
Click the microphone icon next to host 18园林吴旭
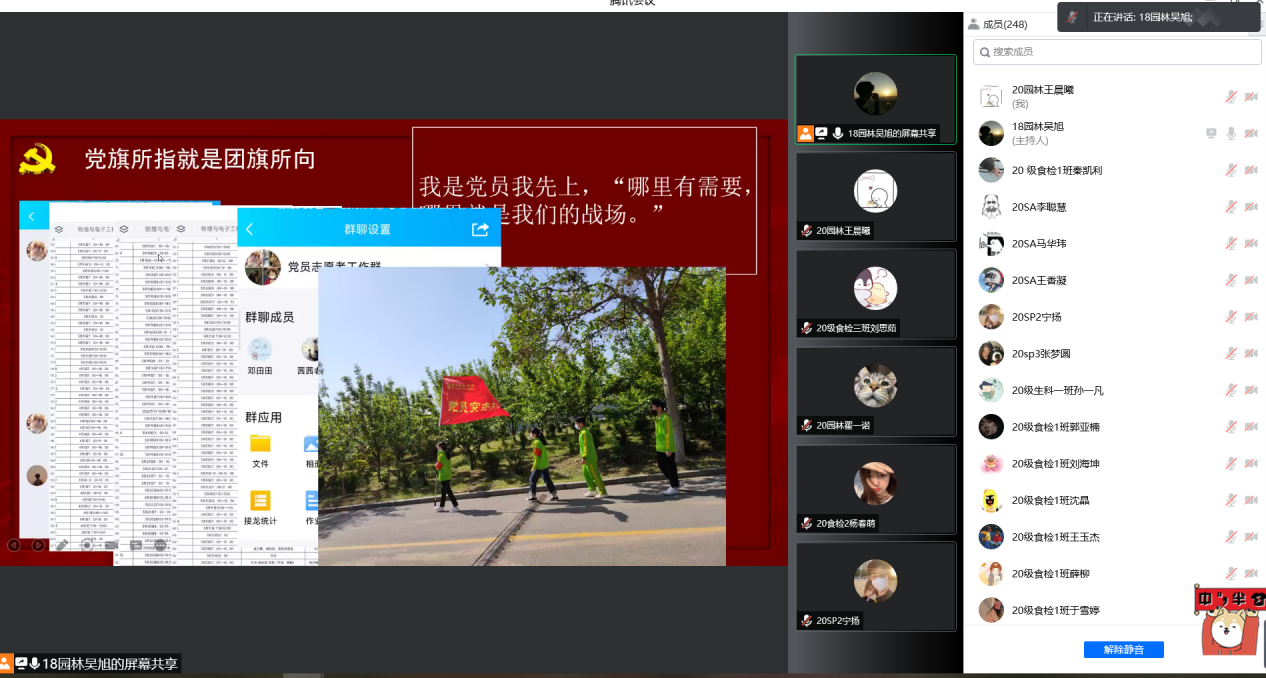tap(1231, 134)
